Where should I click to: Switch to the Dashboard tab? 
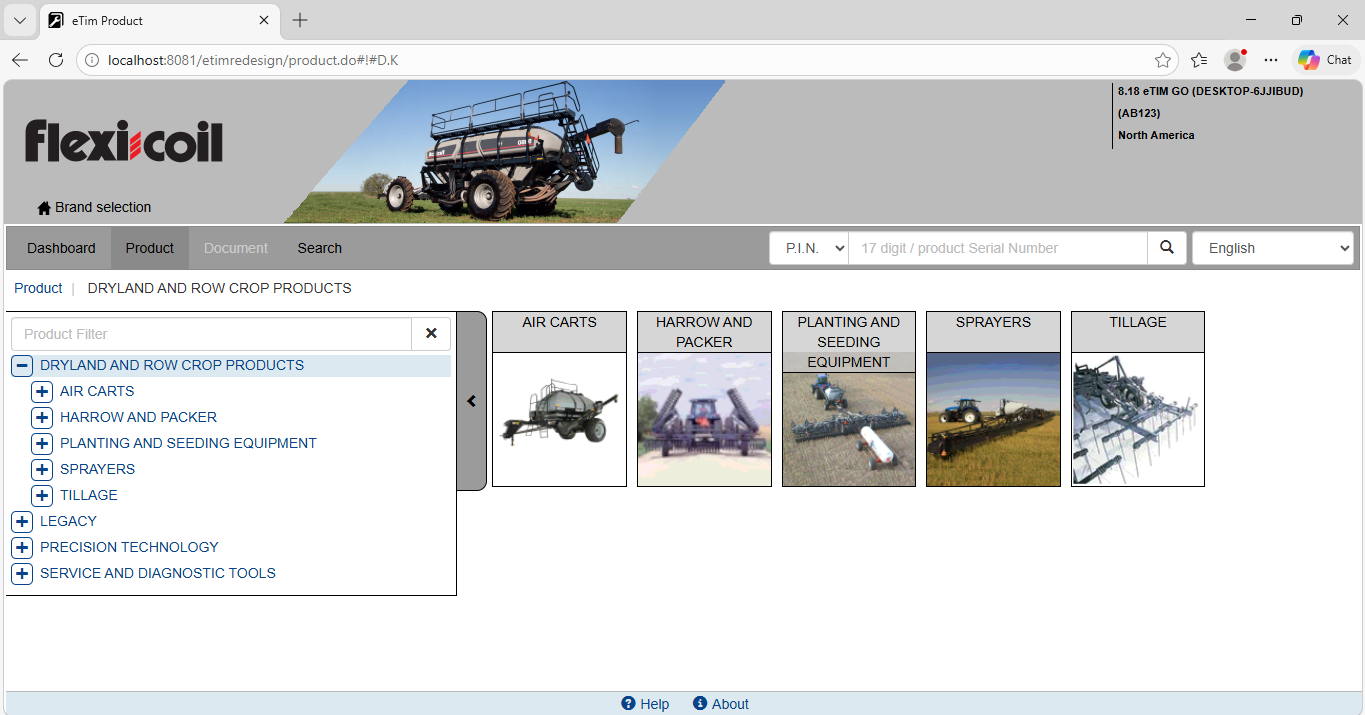pyautogui.click(x=61, y=248)
